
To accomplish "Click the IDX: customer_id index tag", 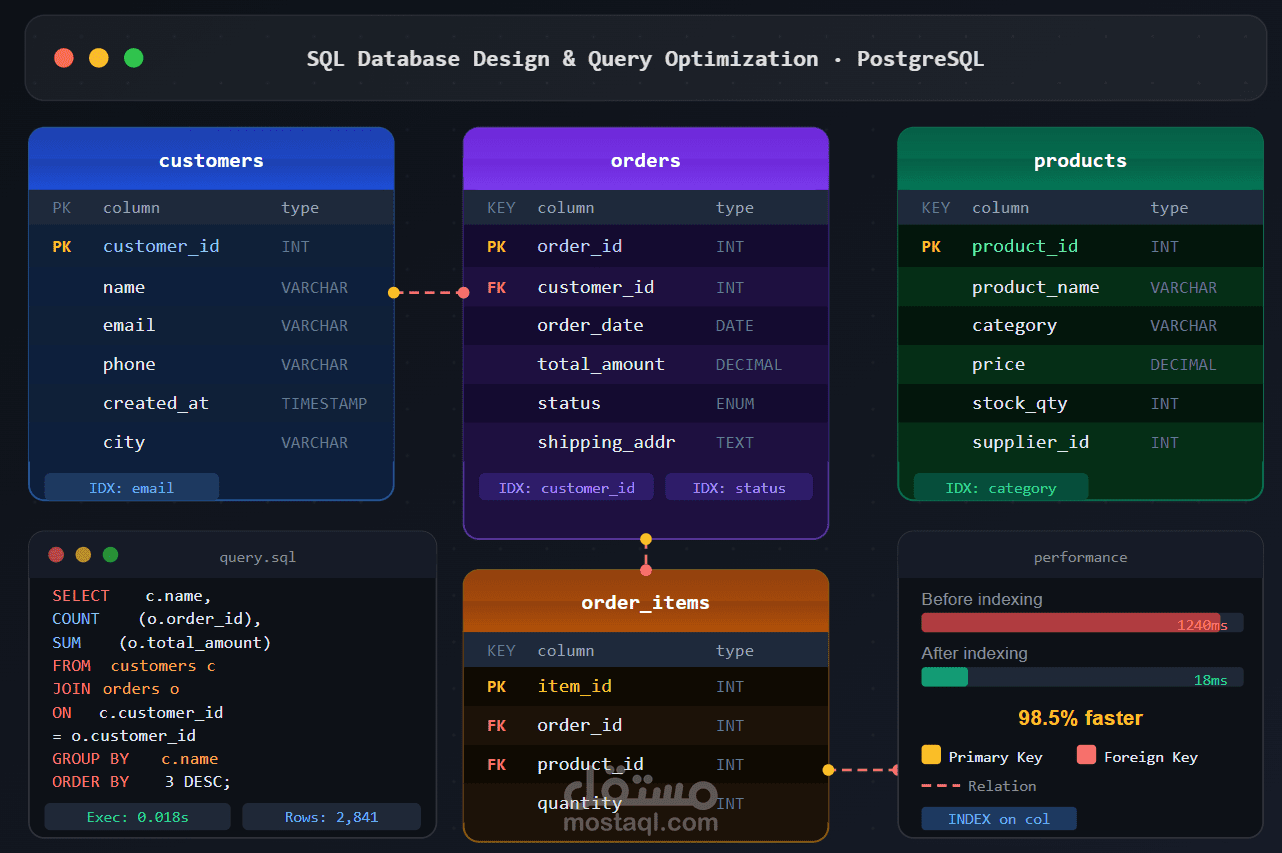I will click(566, 488).
